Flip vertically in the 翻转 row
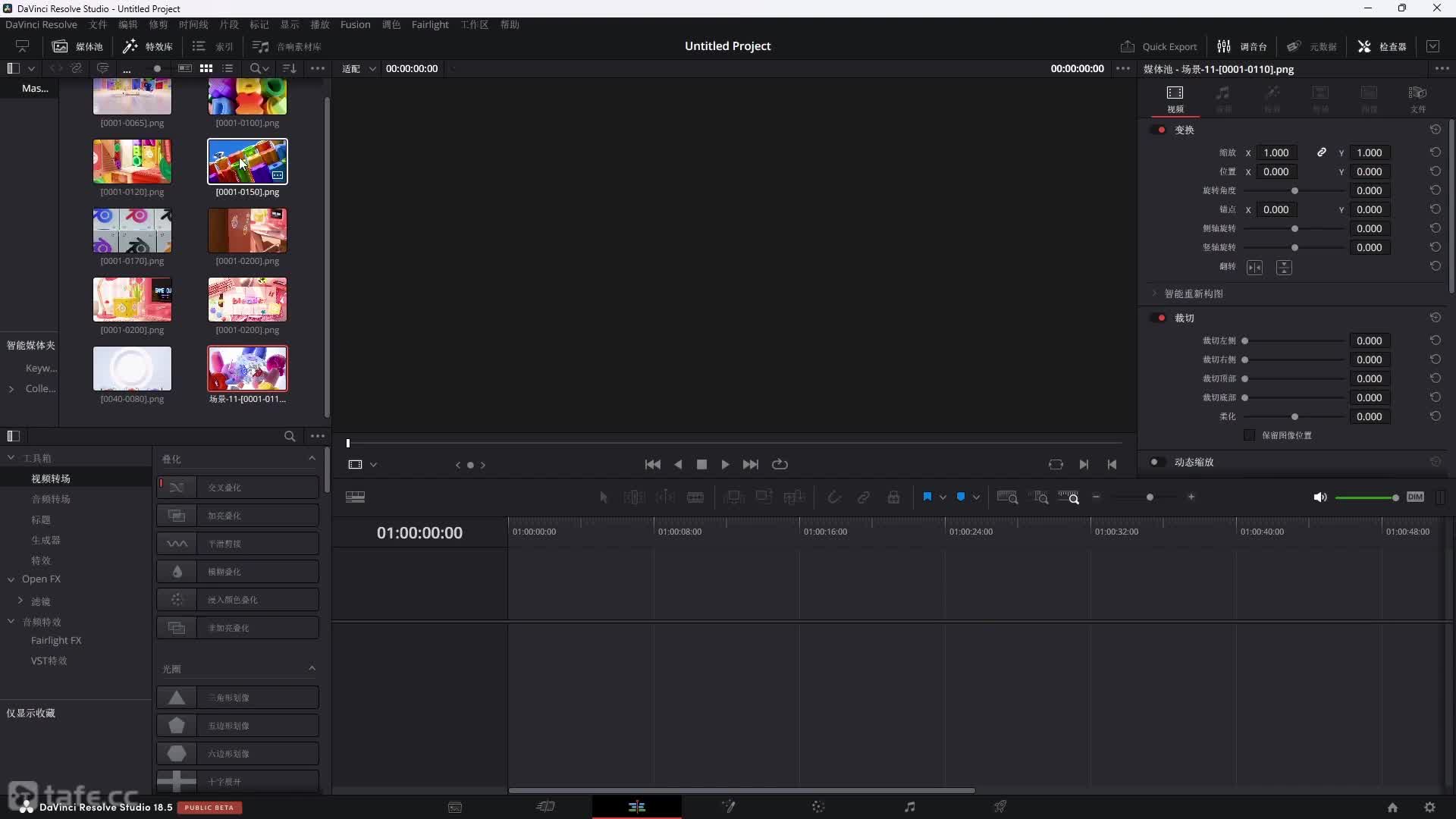Viewport: 1456px width, 819px height. click(1284, 268)
